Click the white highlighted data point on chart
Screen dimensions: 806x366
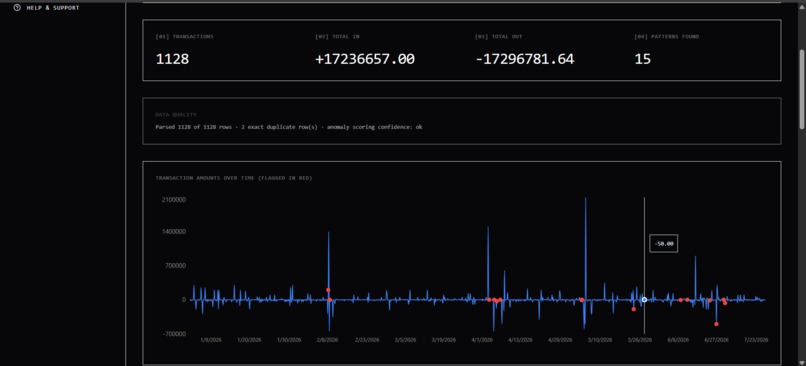644,300
